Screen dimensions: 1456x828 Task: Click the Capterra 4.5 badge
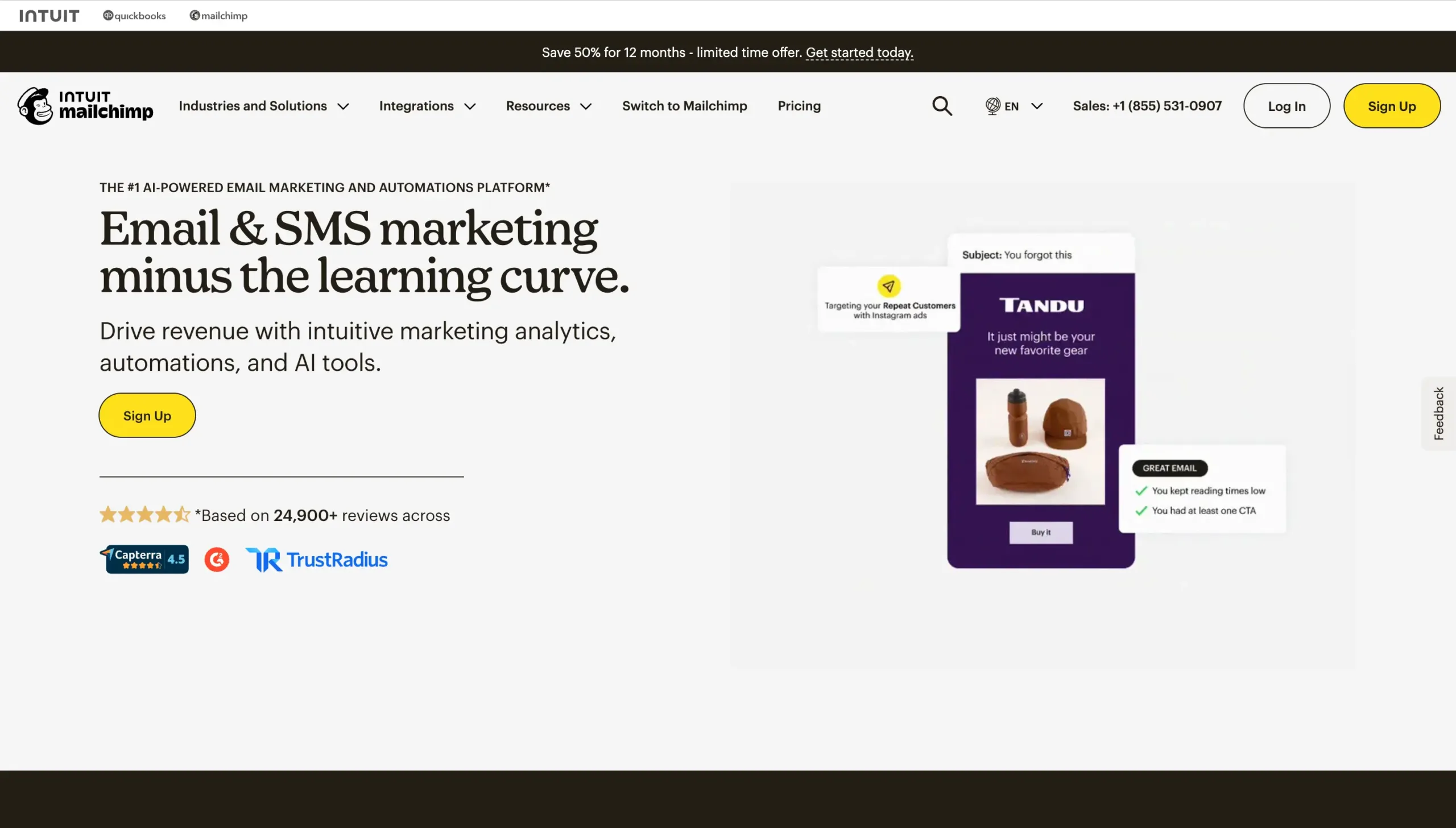click(144, 559)
